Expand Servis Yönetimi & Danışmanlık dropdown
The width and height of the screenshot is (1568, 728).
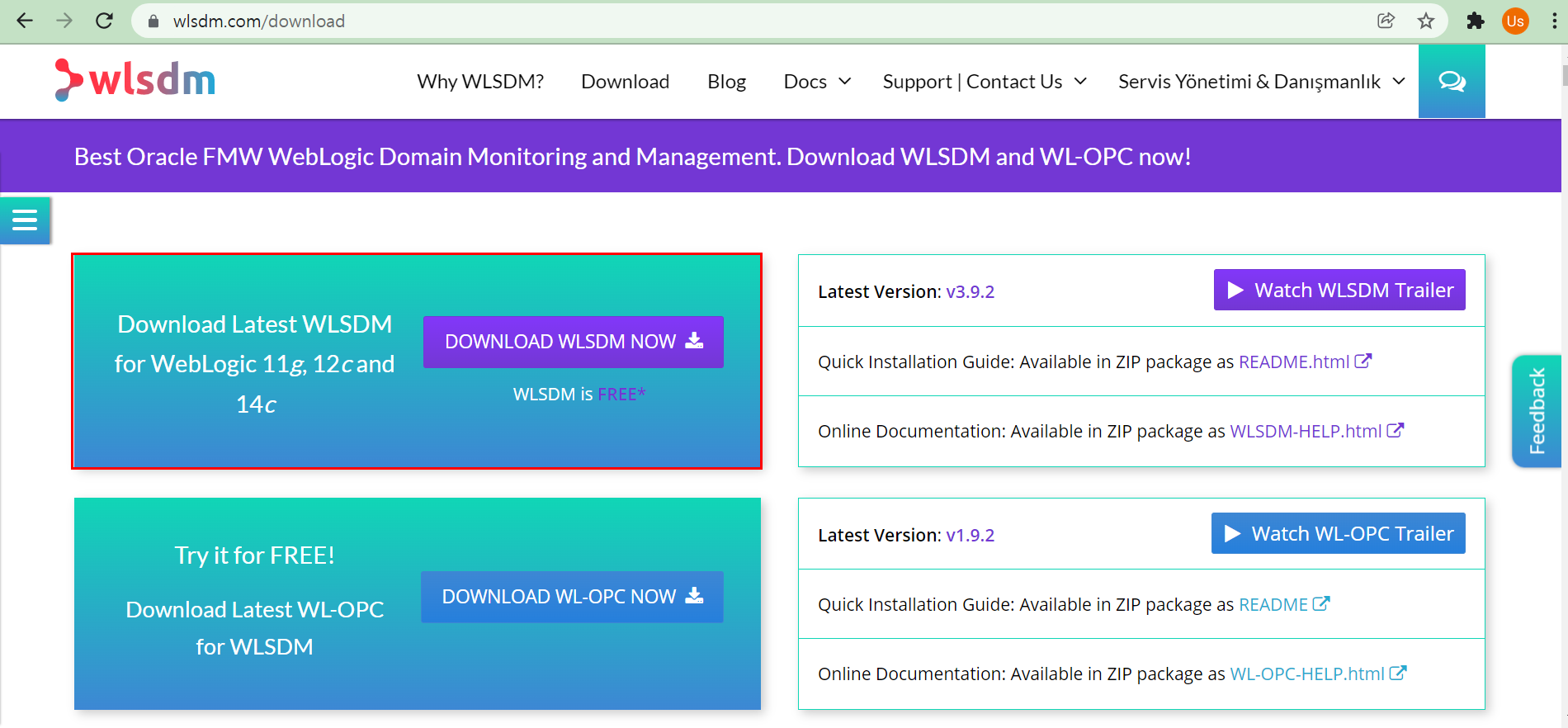[1262, 82]
